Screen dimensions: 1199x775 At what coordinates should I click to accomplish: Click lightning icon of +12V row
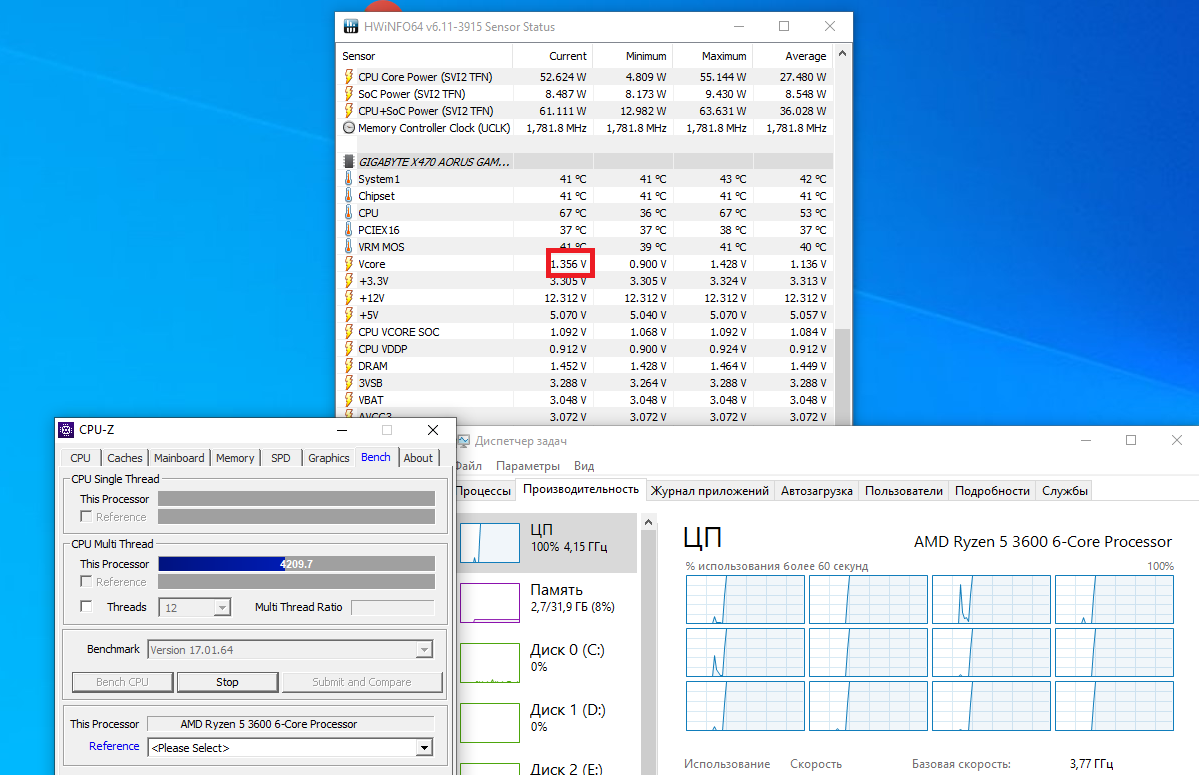pyautogui.click(x=349, y=297)
